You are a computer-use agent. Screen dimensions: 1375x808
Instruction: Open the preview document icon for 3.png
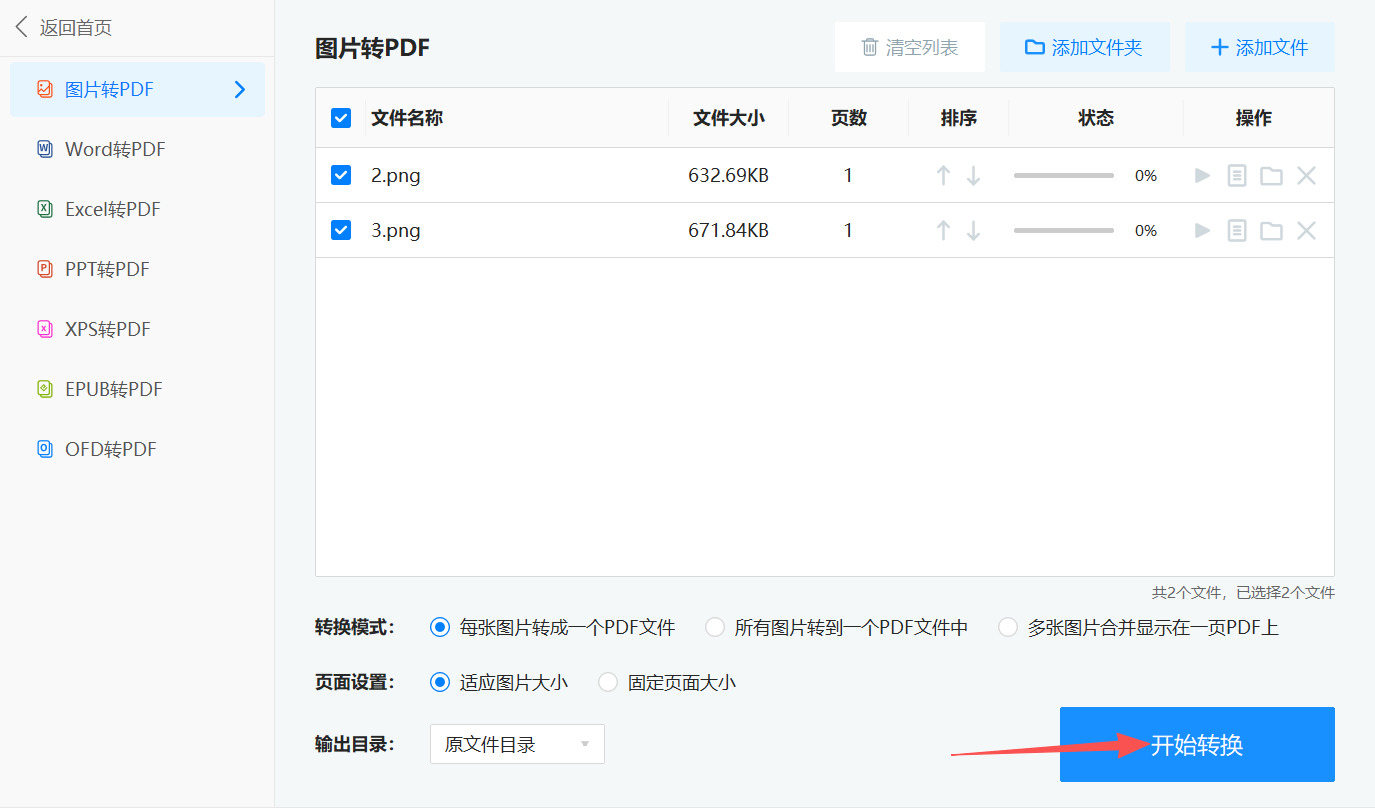(x=1236, y=230)
